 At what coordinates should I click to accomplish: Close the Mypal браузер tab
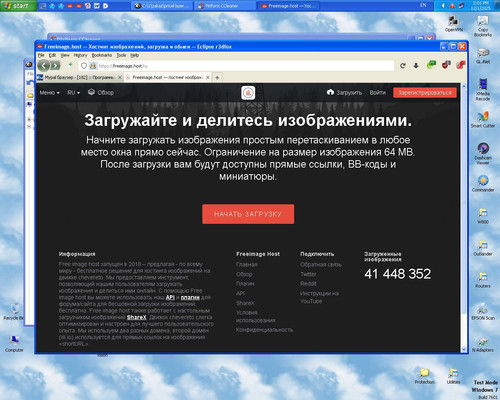click(x=120, y=77)
